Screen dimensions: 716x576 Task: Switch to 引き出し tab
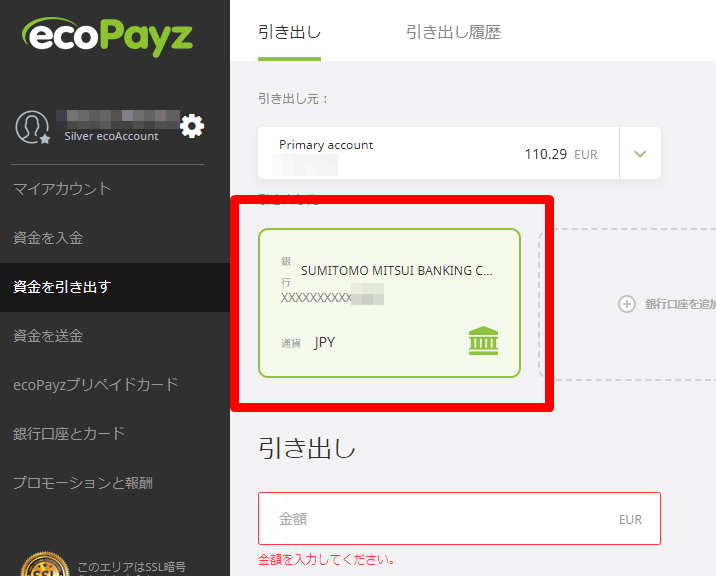pos(290,33)
